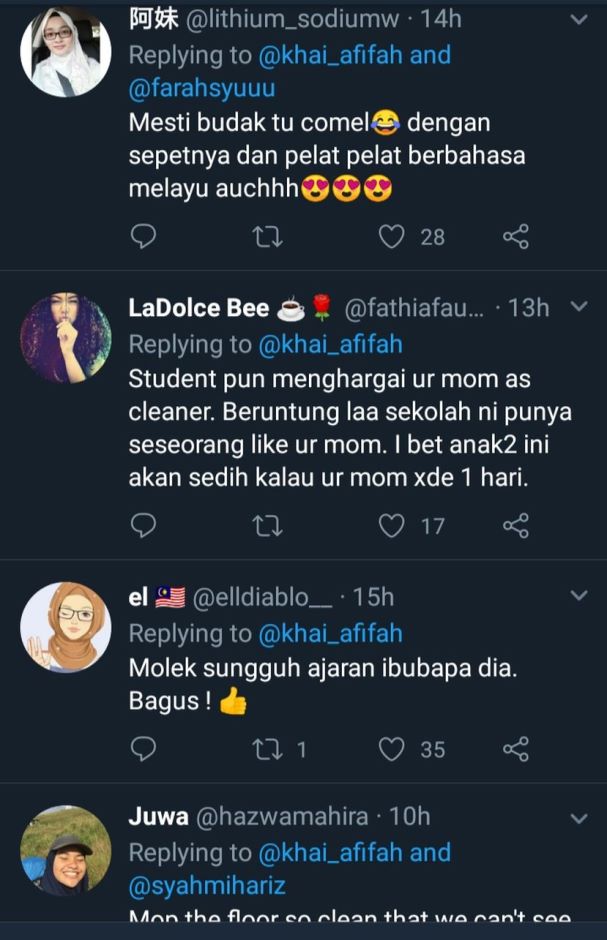
Task: Like el's tweet with 35 likes
Action: (x=393, y=749)
